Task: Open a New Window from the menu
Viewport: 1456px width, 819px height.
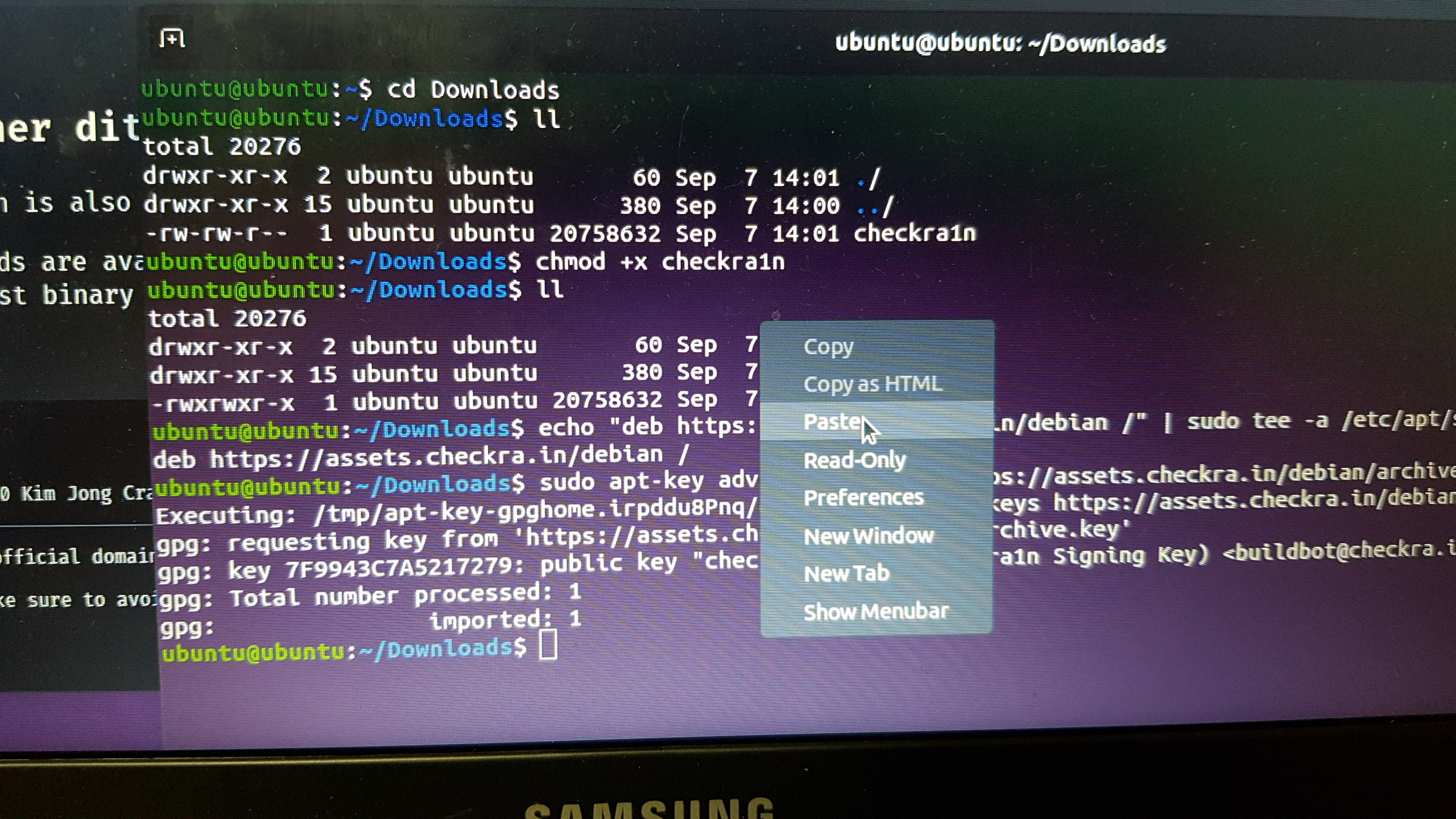Action: [x=868, y=536]
